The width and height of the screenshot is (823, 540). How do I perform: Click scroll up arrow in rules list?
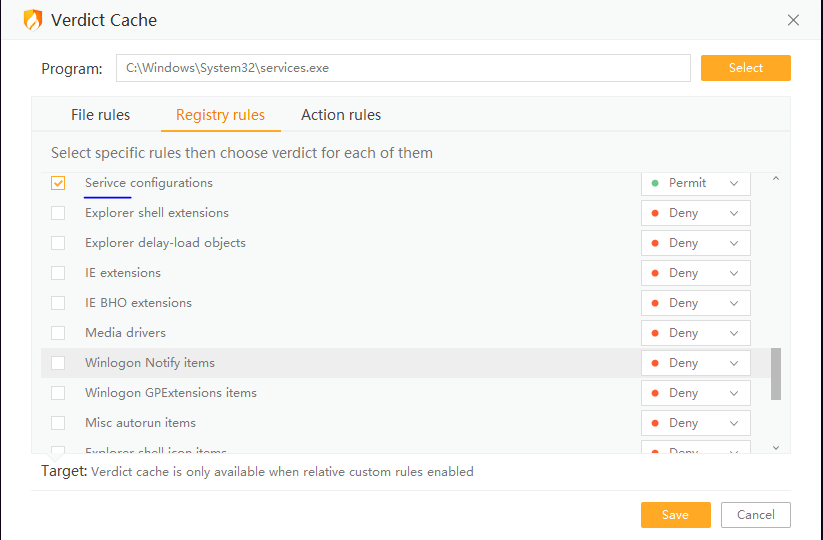pos(776,179)
